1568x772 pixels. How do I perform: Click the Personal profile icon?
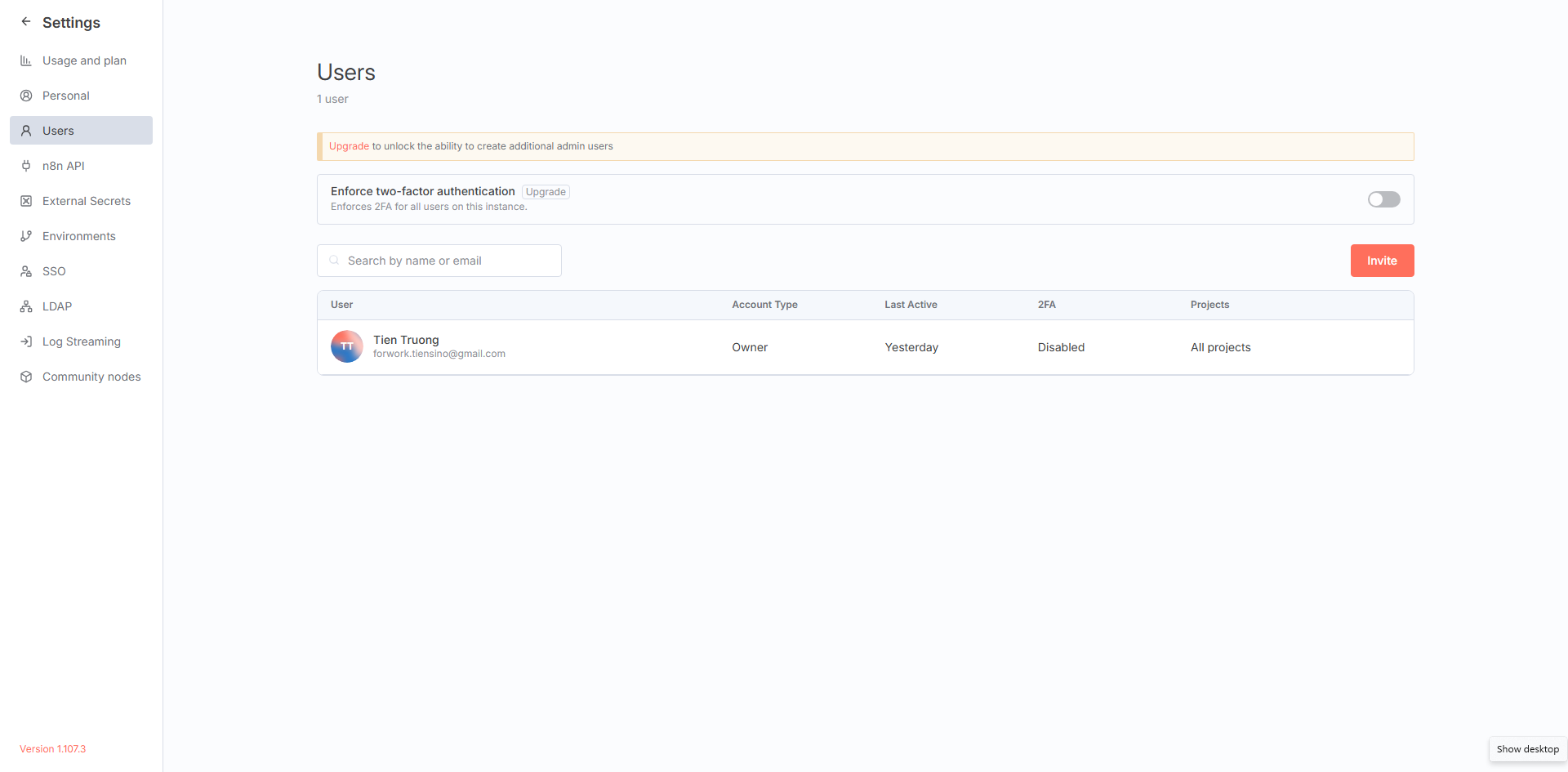click(x=26, y=96)
